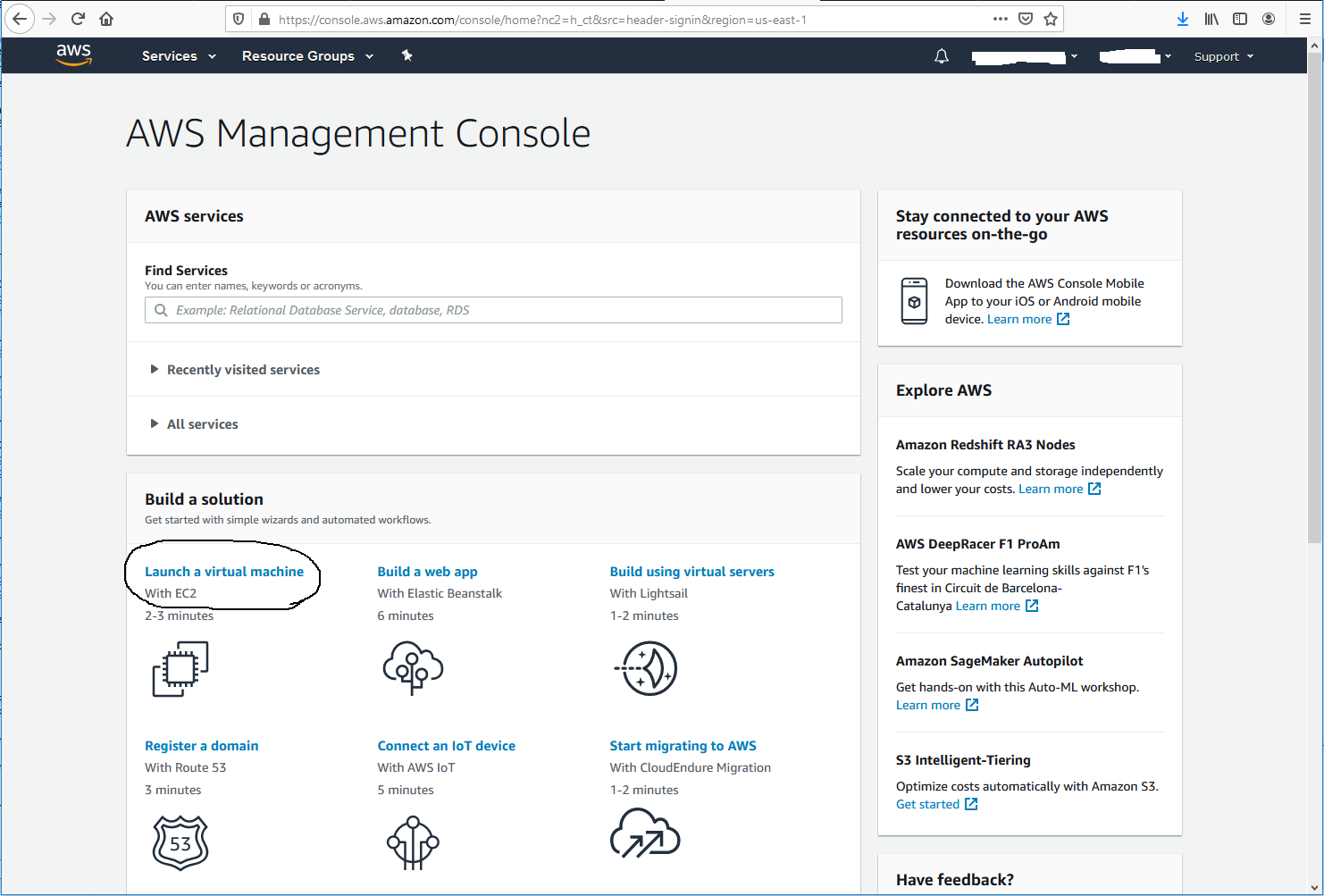1324x896 pixels.
Task: Click the browser Forward arrow
Action: [x=49, y=19]
